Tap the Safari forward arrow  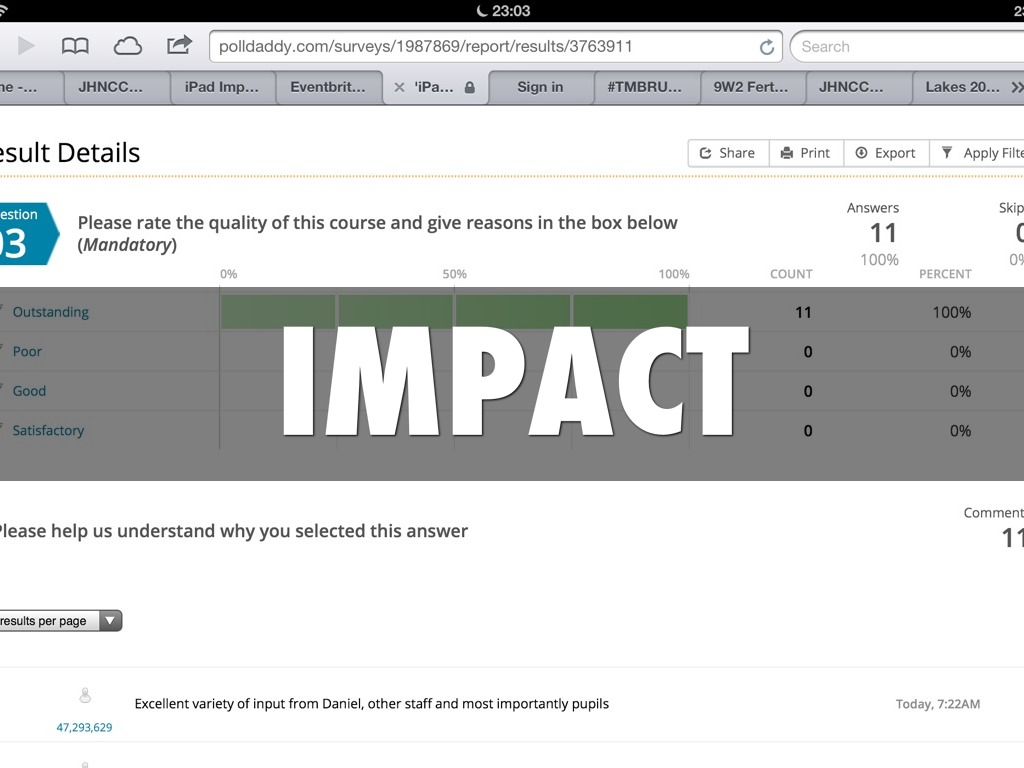click(x=26, y=46)
